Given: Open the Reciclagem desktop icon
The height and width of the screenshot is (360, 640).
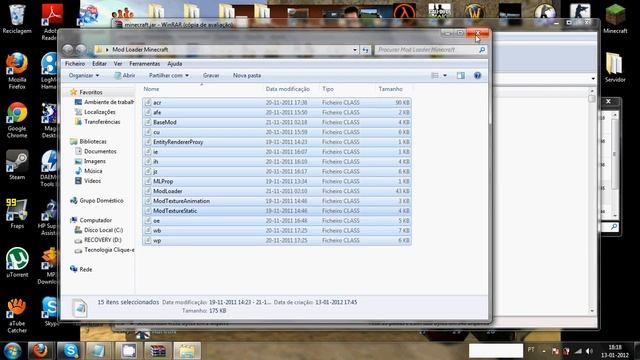Looking at the screenshot, I should (17, 18).
